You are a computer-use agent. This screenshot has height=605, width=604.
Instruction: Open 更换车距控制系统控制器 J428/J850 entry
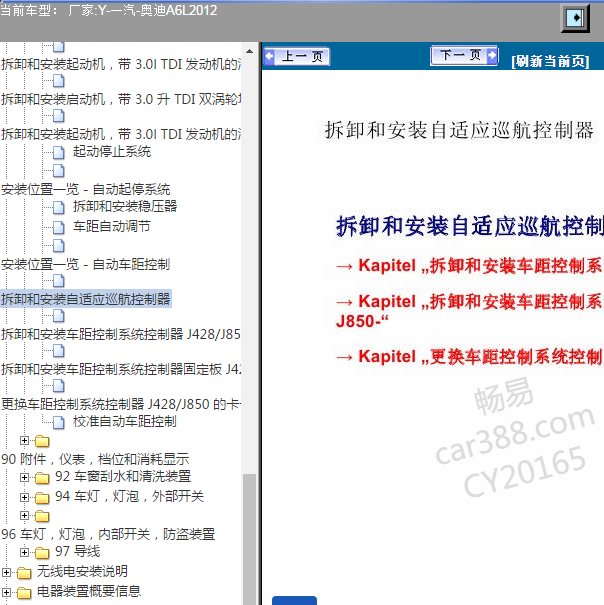[120, 404]
